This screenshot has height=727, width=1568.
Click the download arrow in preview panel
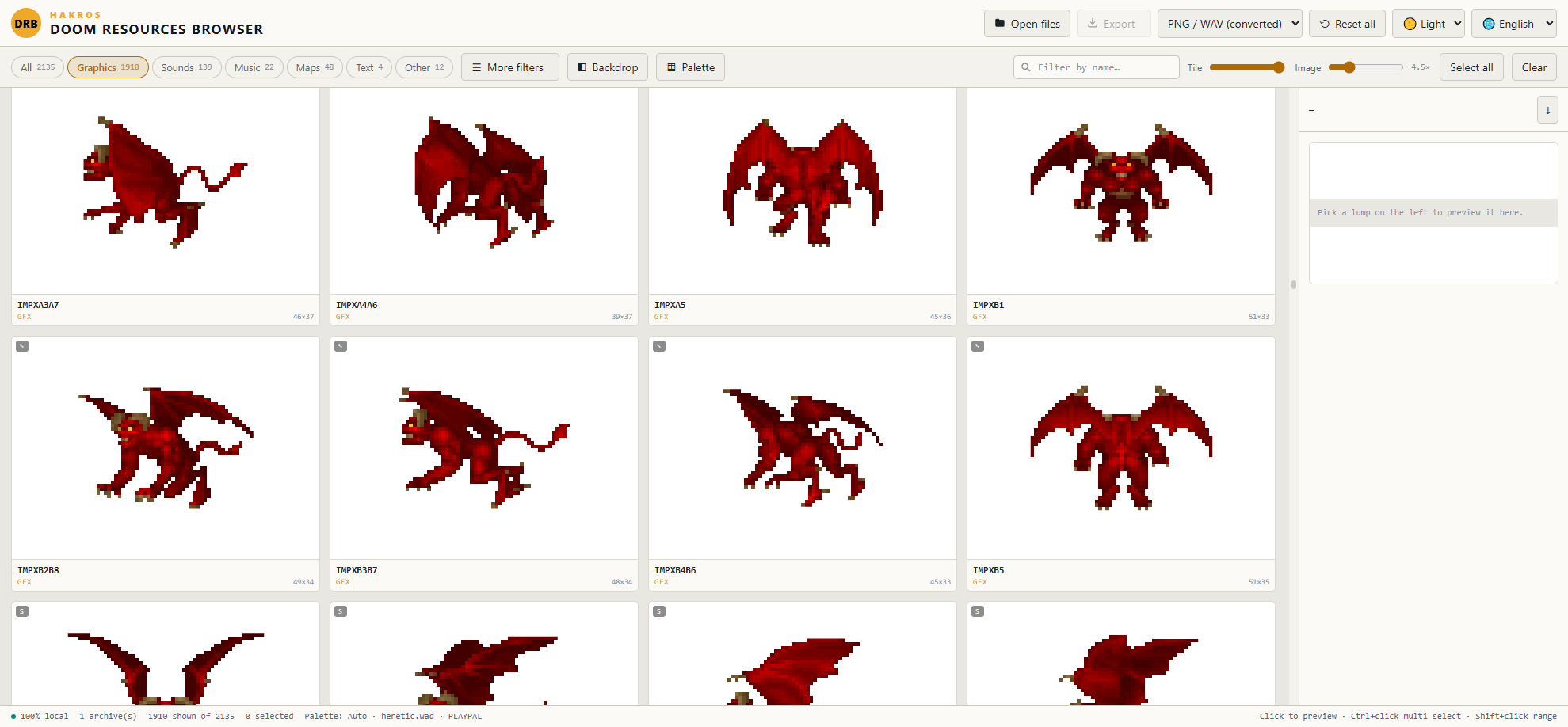[1547, 110]
